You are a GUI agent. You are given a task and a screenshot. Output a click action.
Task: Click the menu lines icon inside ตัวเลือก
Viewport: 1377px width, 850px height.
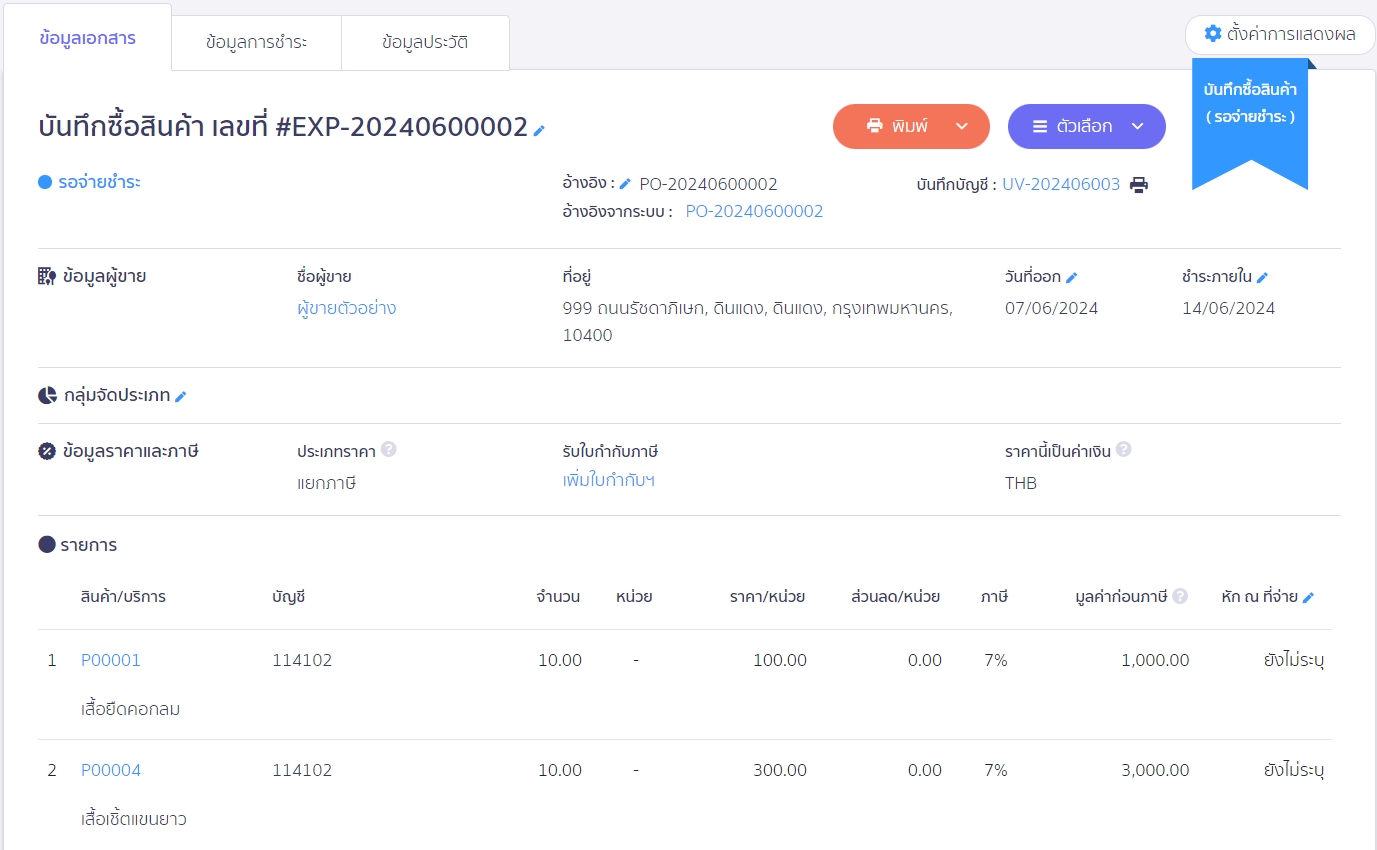coord(1040,127)
